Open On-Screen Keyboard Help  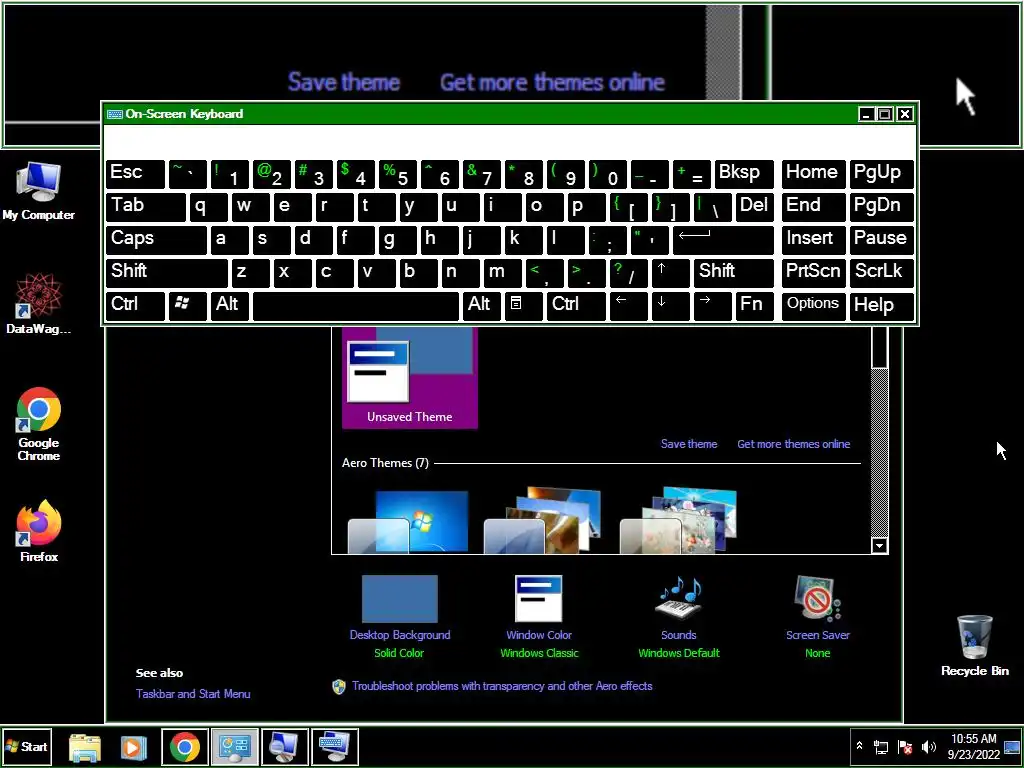coord(882,304)
